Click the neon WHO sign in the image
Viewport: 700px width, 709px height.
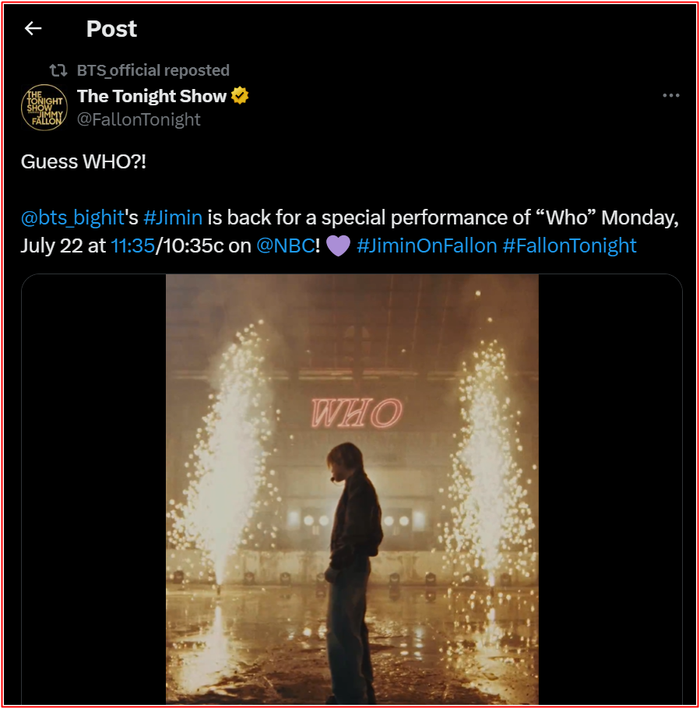pyautogui.click(x=356, y=413)
